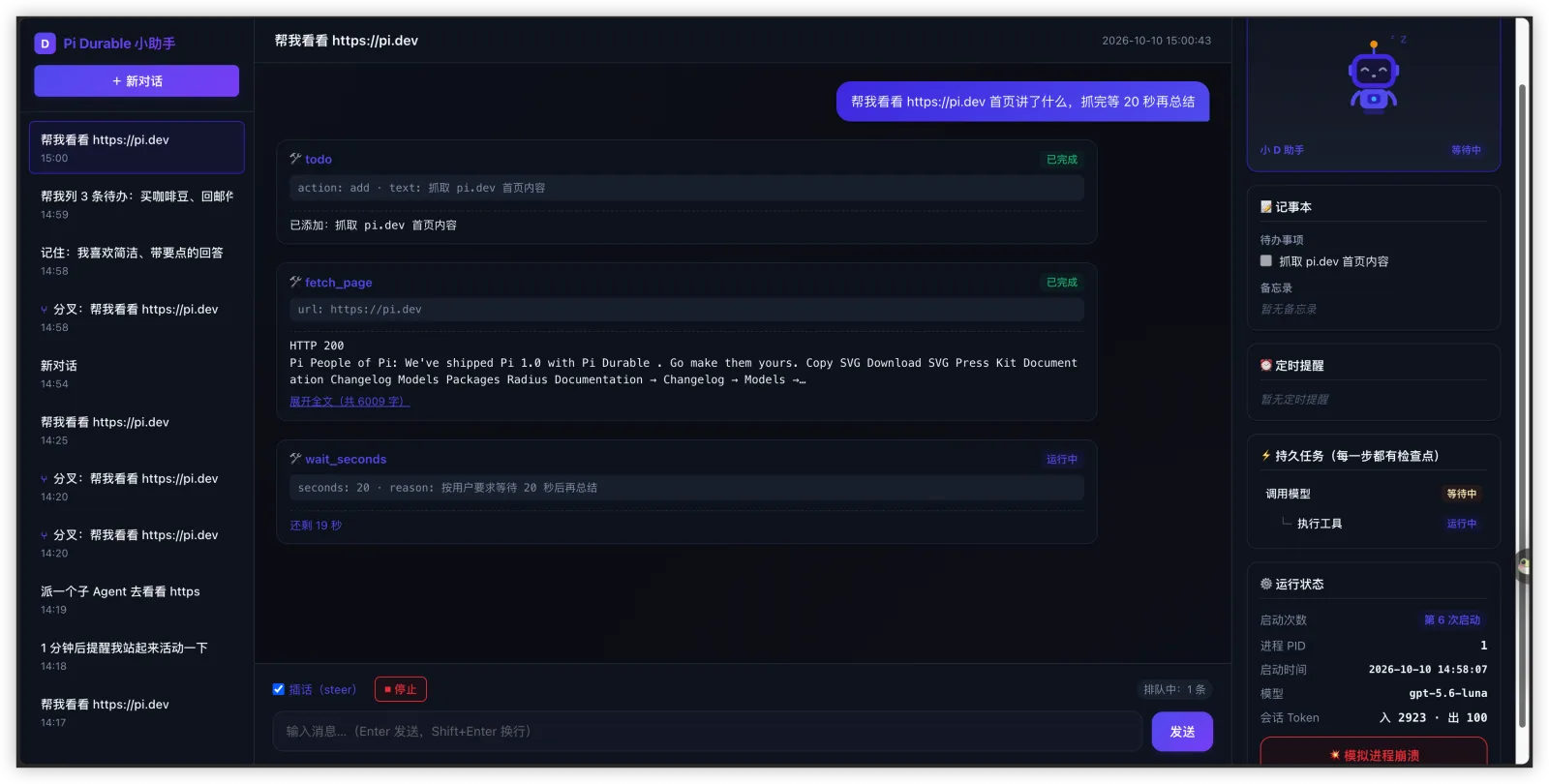1549x784 pixels.
Task: Click the wrench icon beside todo
Action: coord(295,159)
